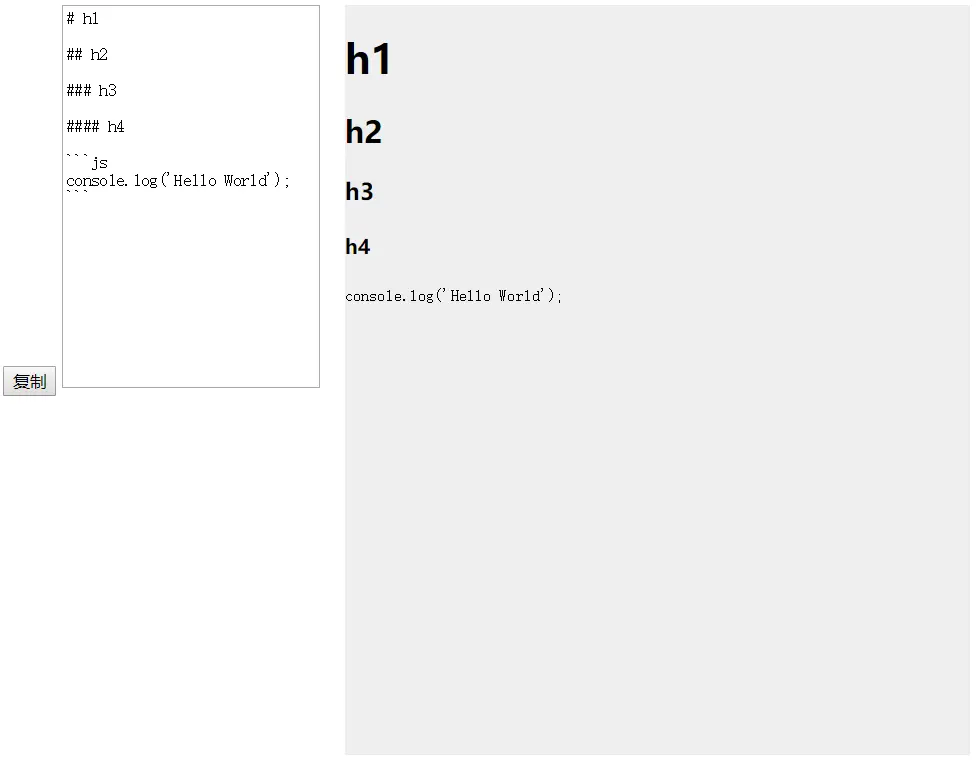
Task: Click the semicolon ending rendered preview code
Action: 560,297
